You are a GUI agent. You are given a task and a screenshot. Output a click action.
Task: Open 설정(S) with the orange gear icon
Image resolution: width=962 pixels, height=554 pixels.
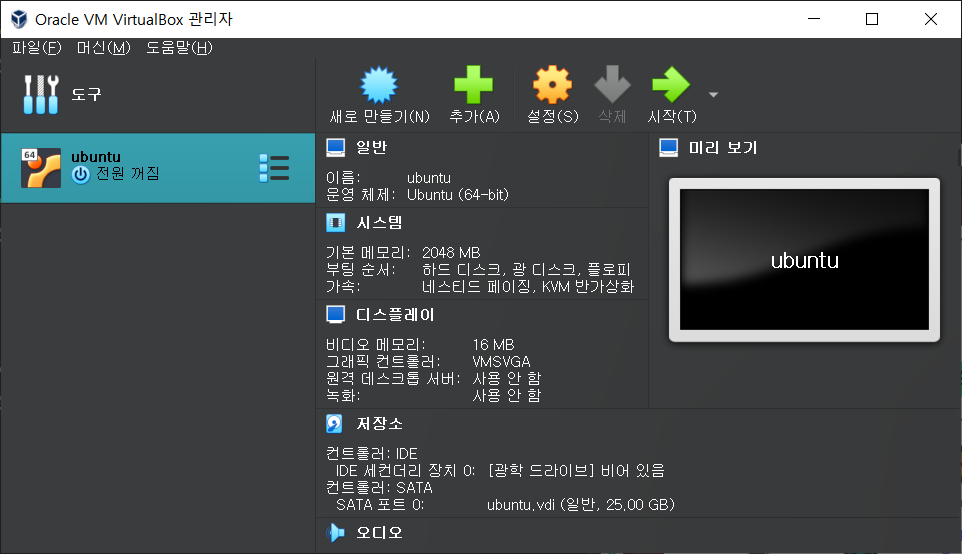point(552,85)
